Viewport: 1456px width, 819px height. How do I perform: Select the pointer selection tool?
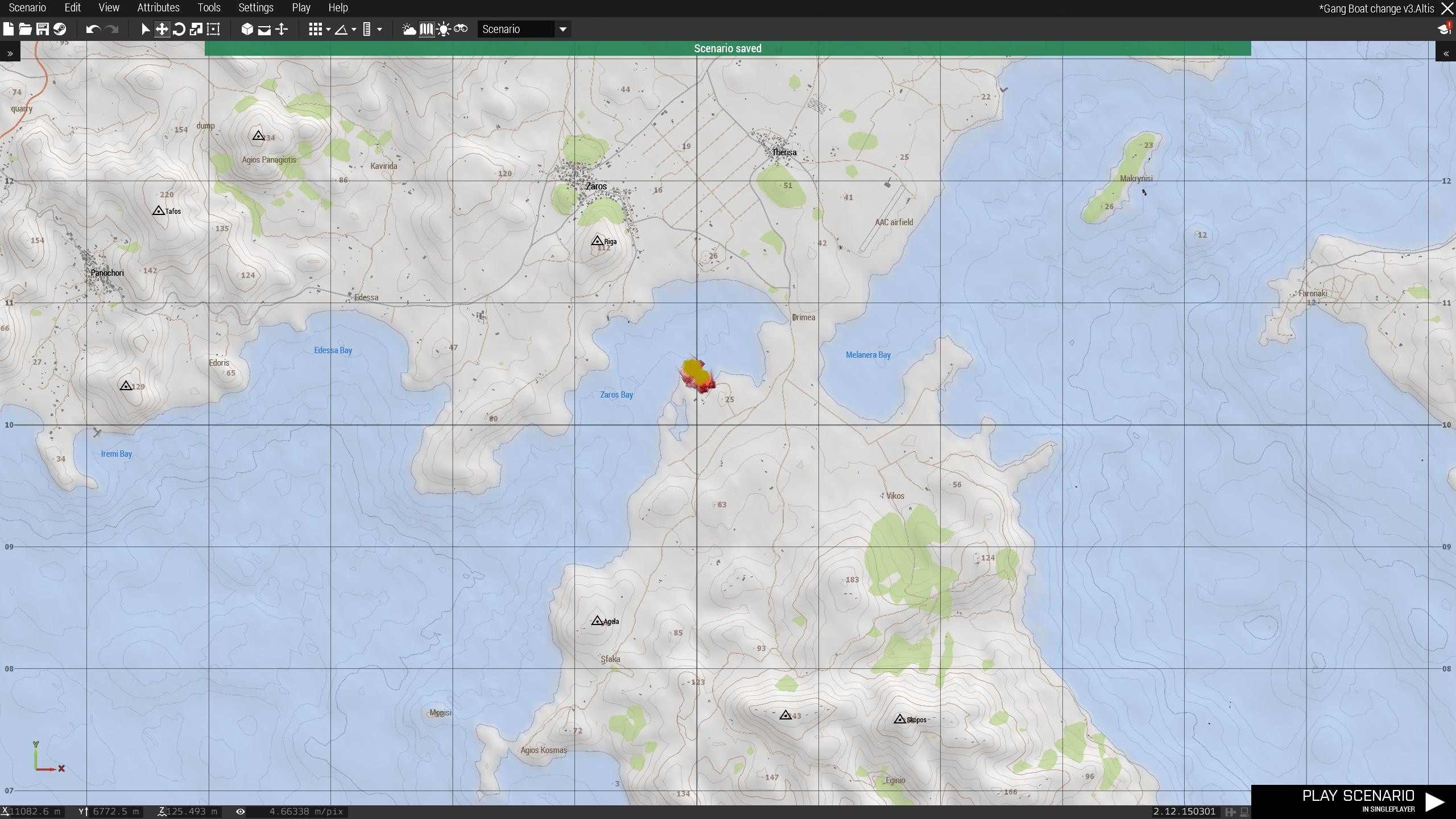[145, 29]
